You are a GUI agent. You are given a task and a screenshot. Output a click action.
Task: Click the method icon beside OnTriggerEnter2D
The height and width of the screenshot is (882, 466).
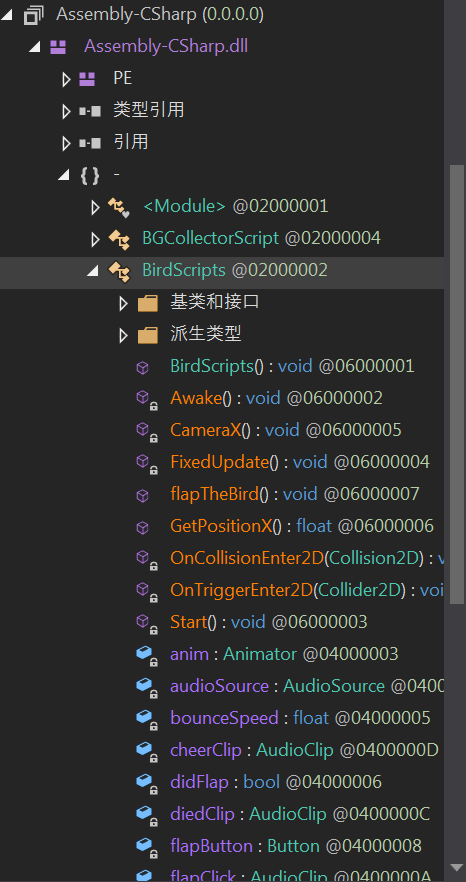point(146,592)
